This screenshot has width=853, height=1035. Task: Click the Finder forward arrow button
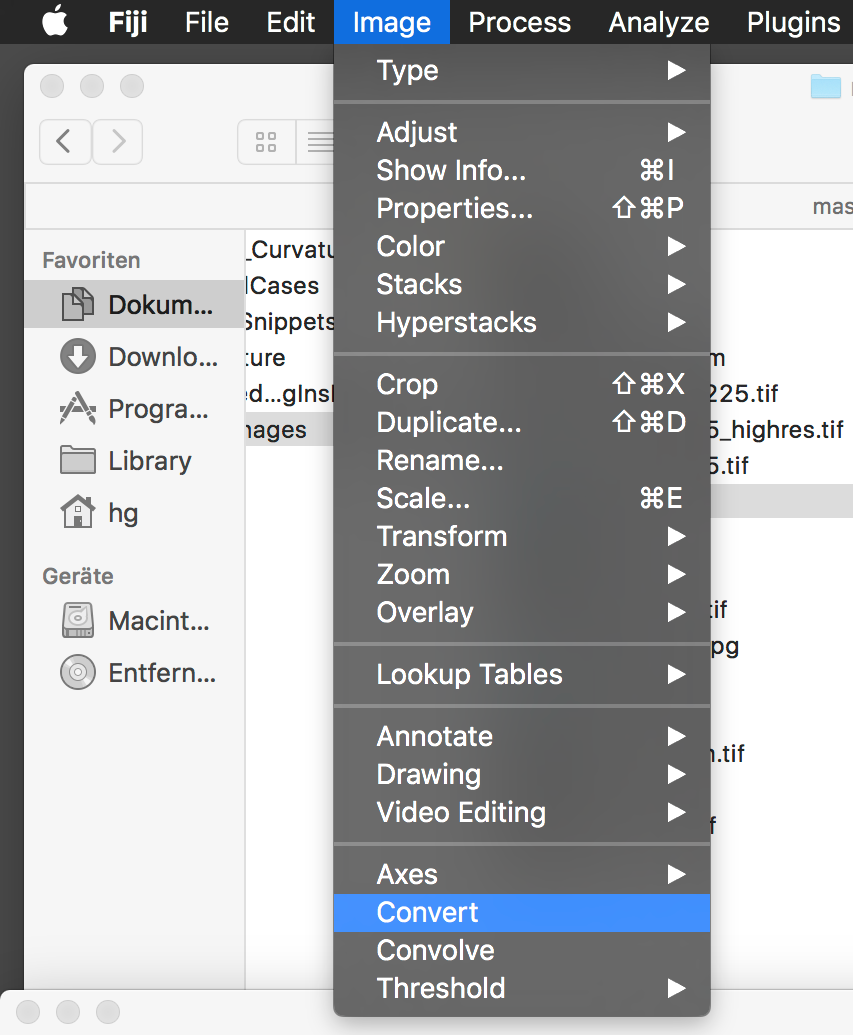pos(118,141)
